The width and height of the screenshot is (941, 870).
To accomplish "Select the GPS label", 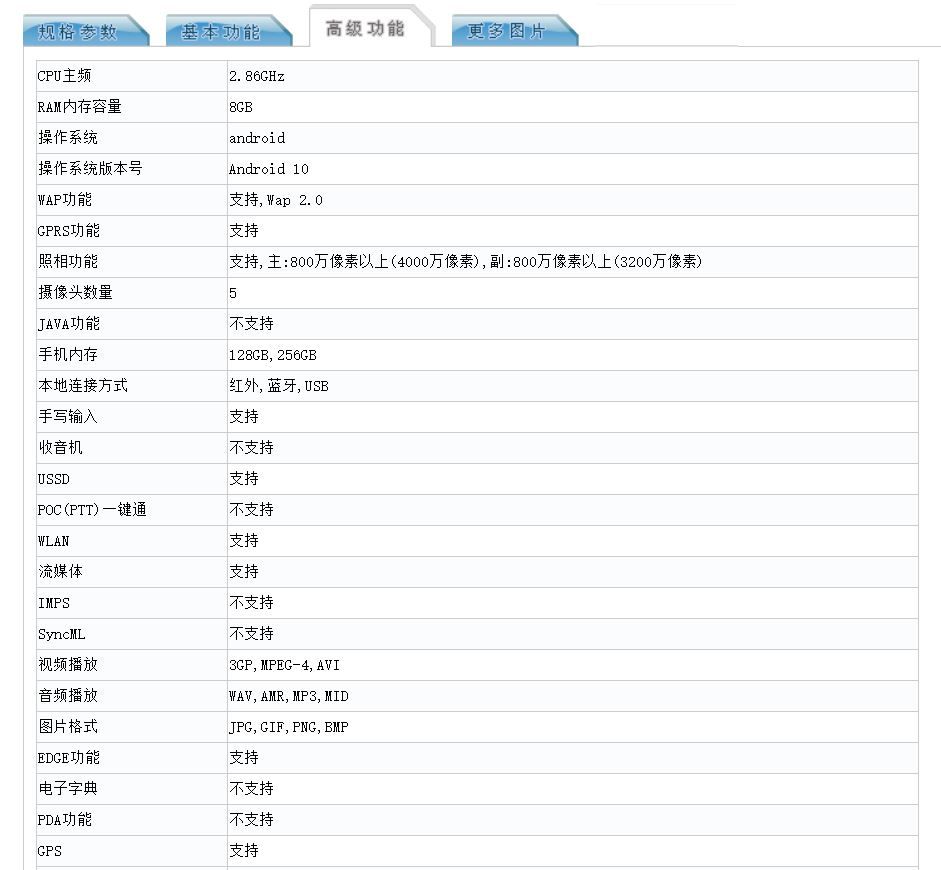I will [49, 851].
